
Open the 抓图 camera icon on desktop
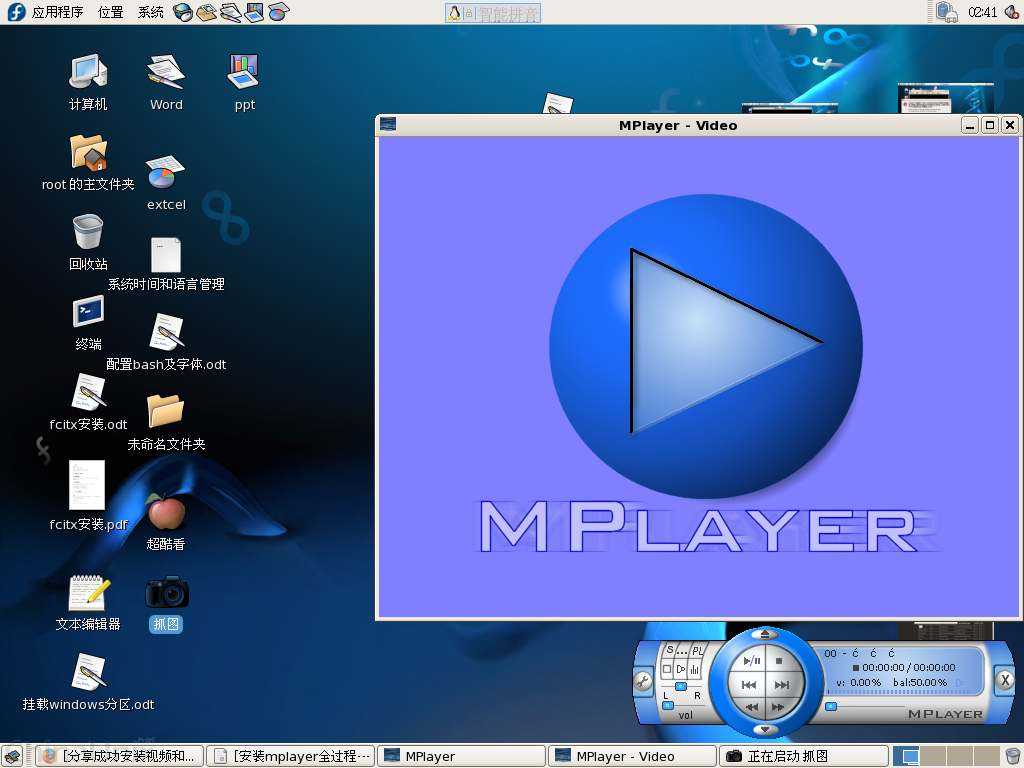pos(166,593)
